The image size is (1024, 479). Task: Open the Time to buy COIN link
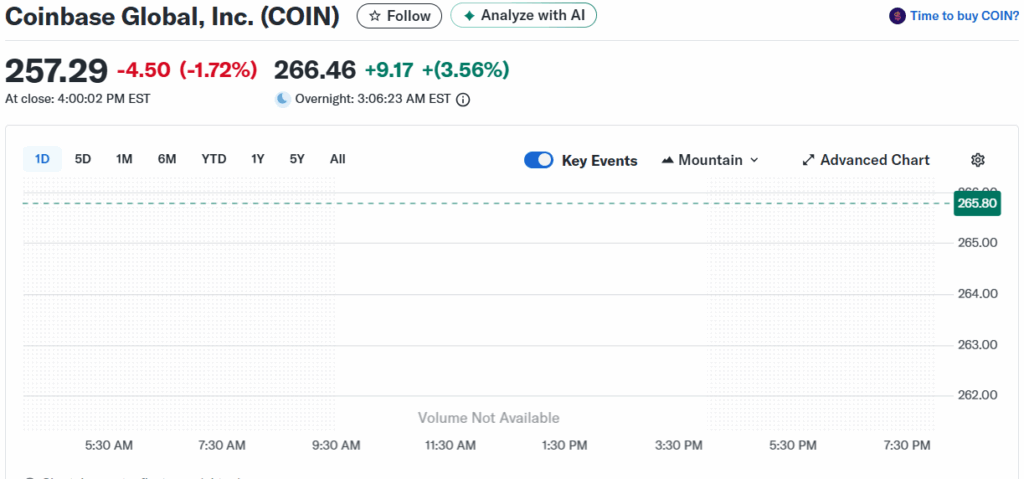[962, 16]
